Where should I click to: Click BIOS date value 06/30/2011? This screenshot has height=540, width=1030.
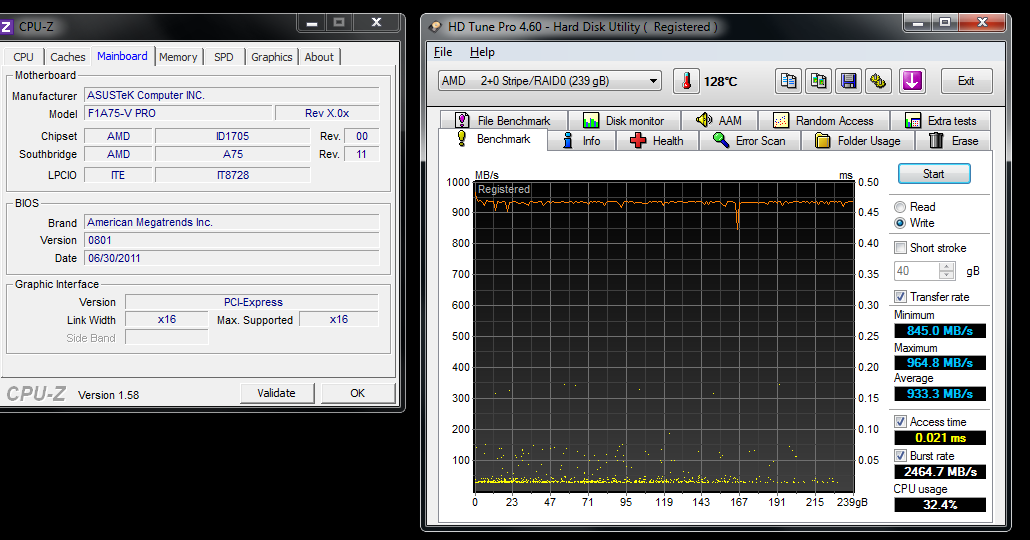tap(231, 258)
